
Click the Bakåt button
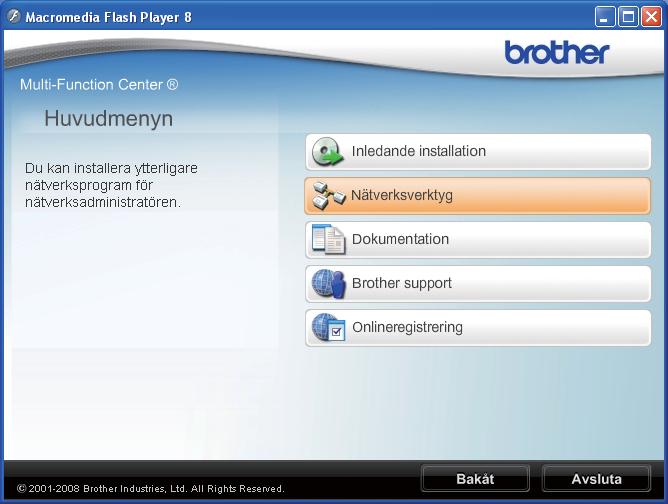point(475,478)
